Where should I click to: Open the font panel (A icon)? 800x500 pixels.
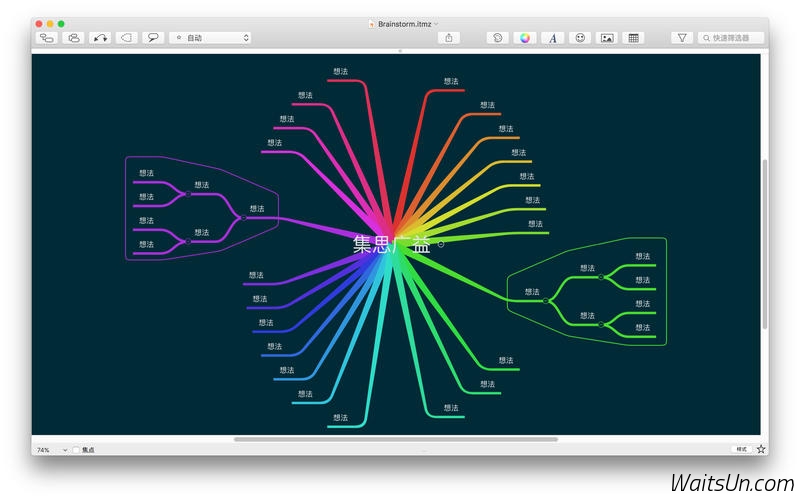click(x=553, y=38)
